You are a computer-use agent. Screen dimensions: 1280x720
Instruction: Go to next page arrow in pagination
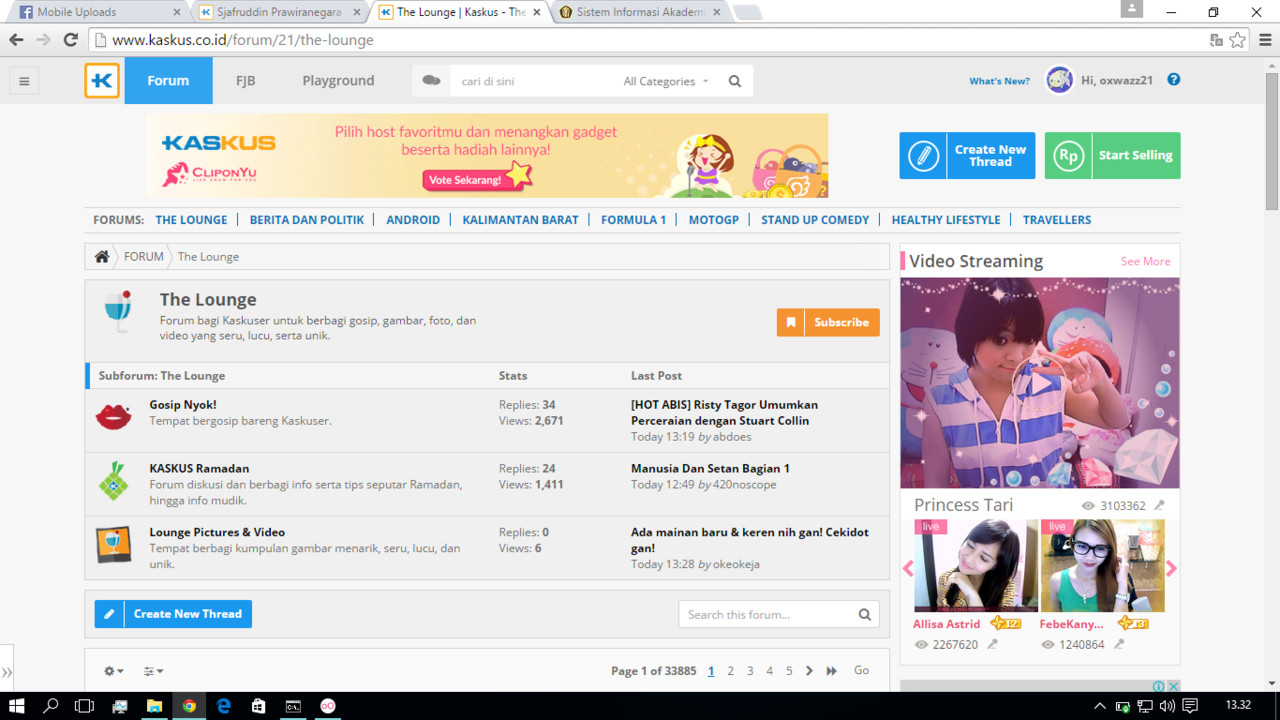click(809, 671)
